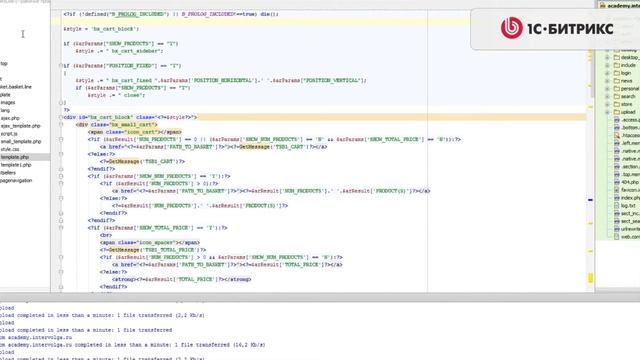Select the sect_sea file on remote host

[631, 221]
